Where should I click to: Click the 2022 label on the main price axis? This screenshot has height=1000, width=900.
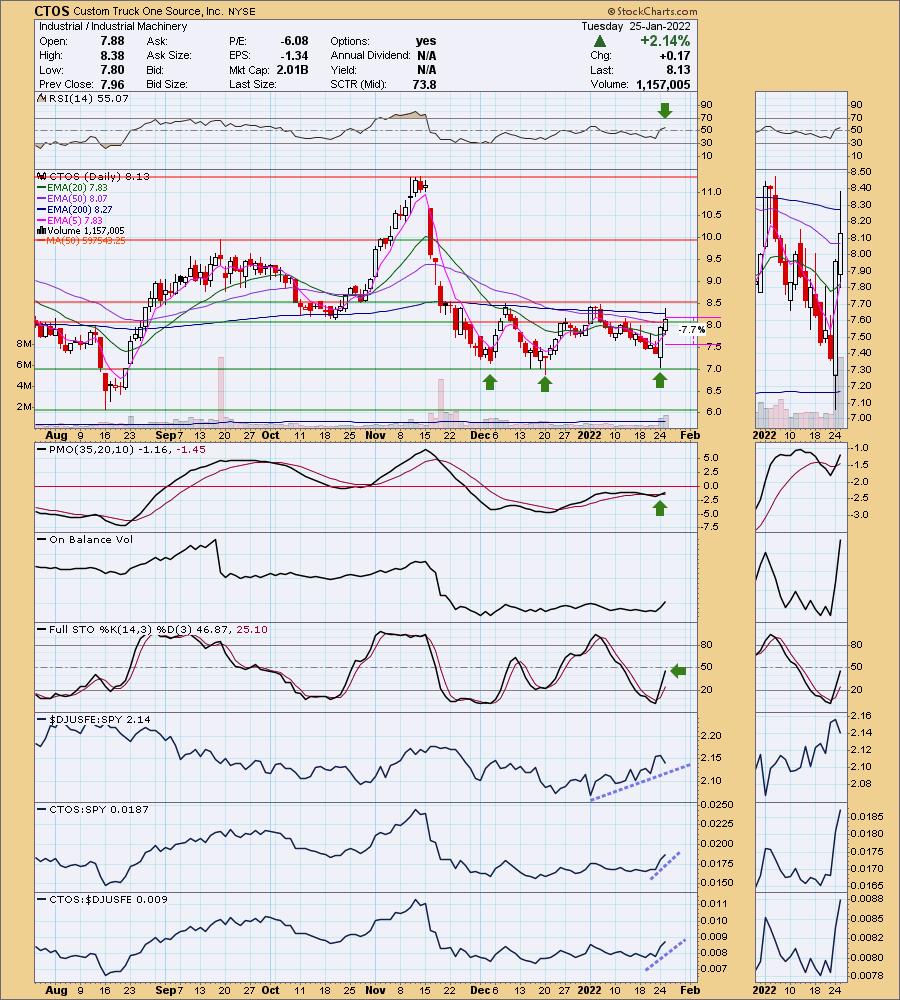click(x=589, y=435)
